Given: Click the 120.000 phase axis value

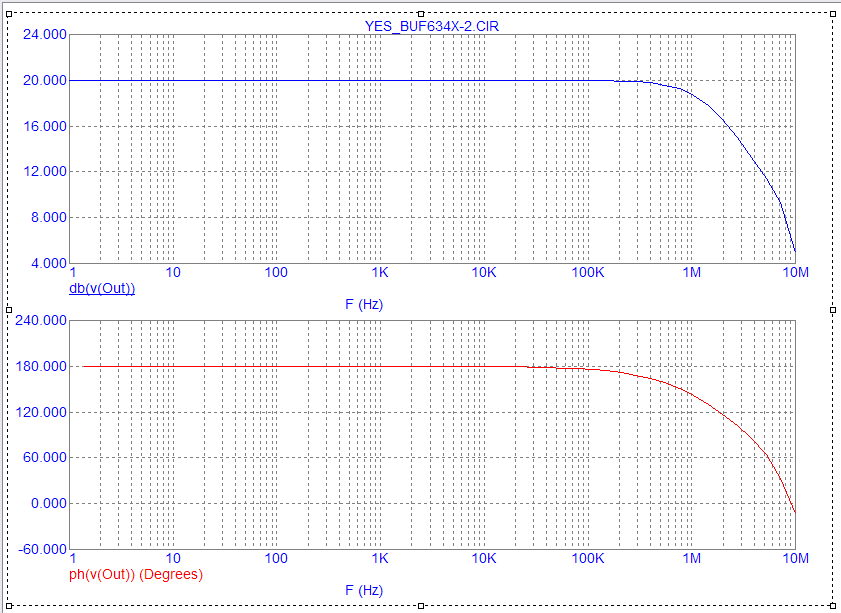Looking at the screenshot, I should [x=41, y=412].
